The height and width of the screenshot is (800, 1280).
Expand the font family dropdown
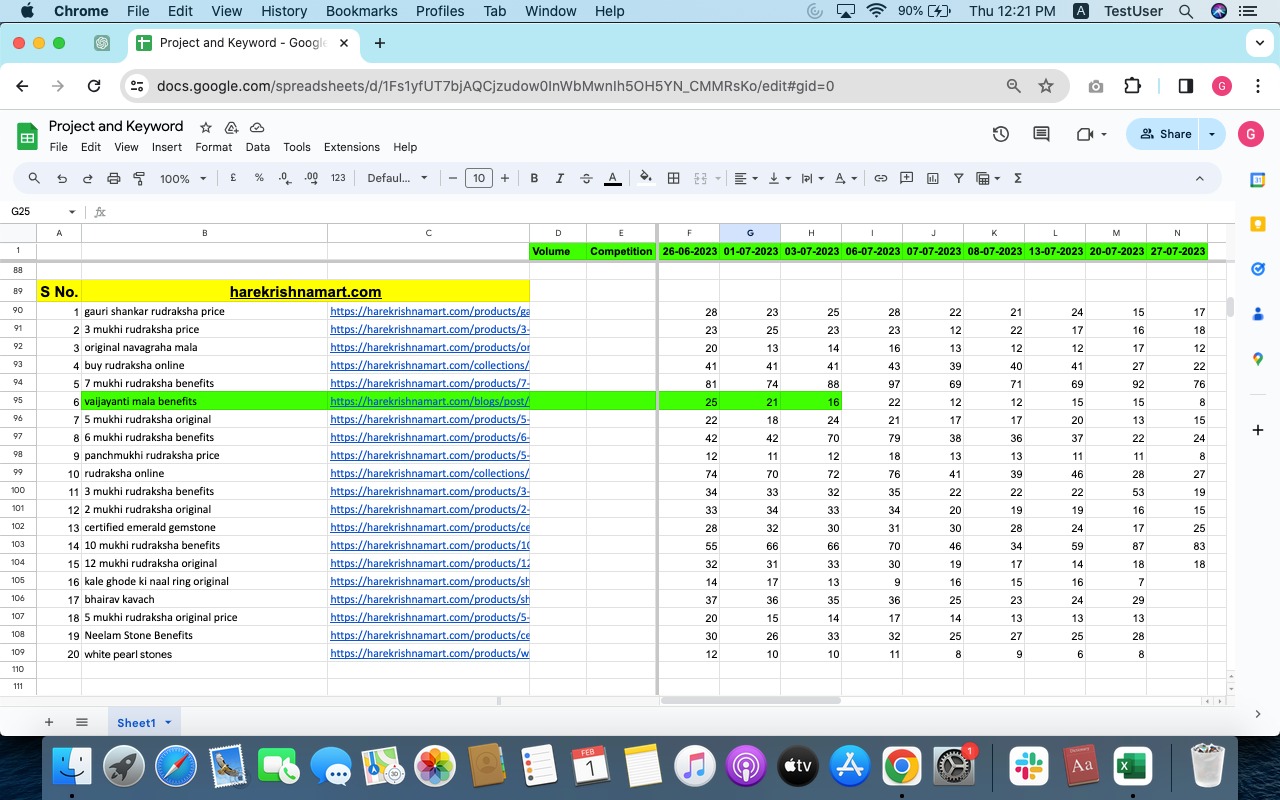397,178
